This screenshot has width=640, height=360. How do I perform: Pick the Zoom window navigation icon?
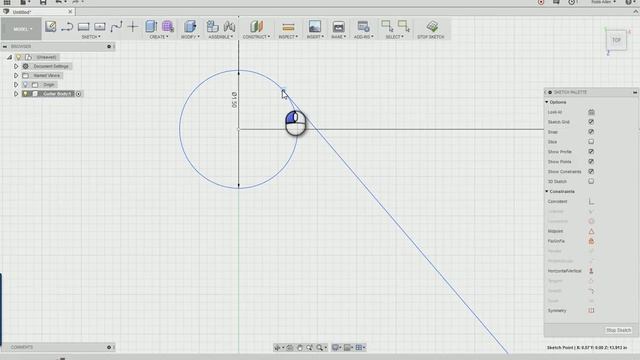tap(309, 347)
